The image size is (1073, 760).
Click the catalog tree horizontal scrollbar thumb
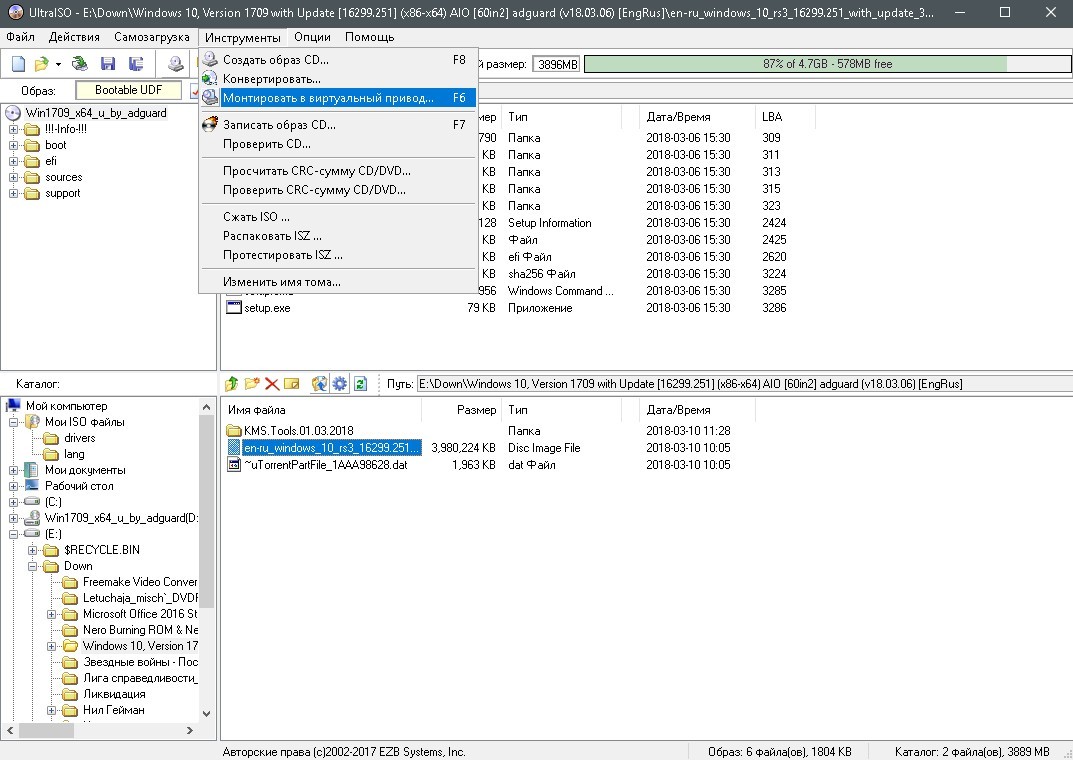[x=47, y=731]
